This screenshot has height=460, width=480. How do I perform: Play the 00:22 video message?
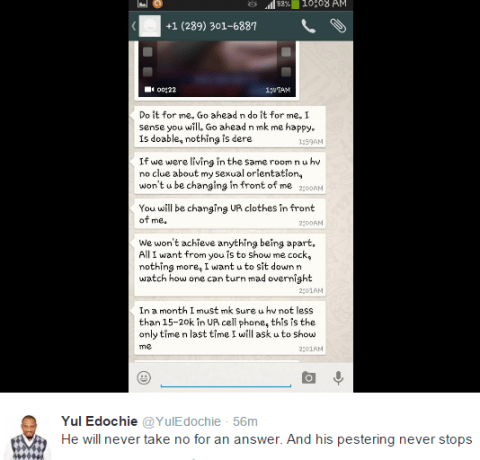click(x=217, y=69)
